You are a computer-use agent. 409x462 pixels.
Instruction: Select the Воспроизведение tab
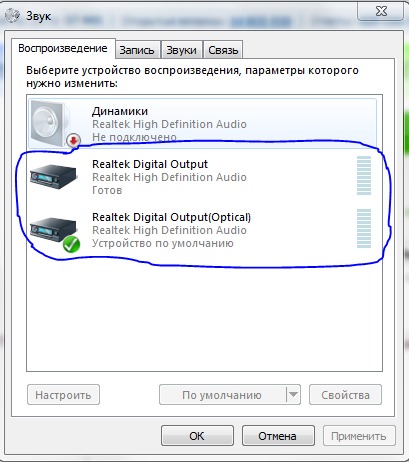click(63, 49)
